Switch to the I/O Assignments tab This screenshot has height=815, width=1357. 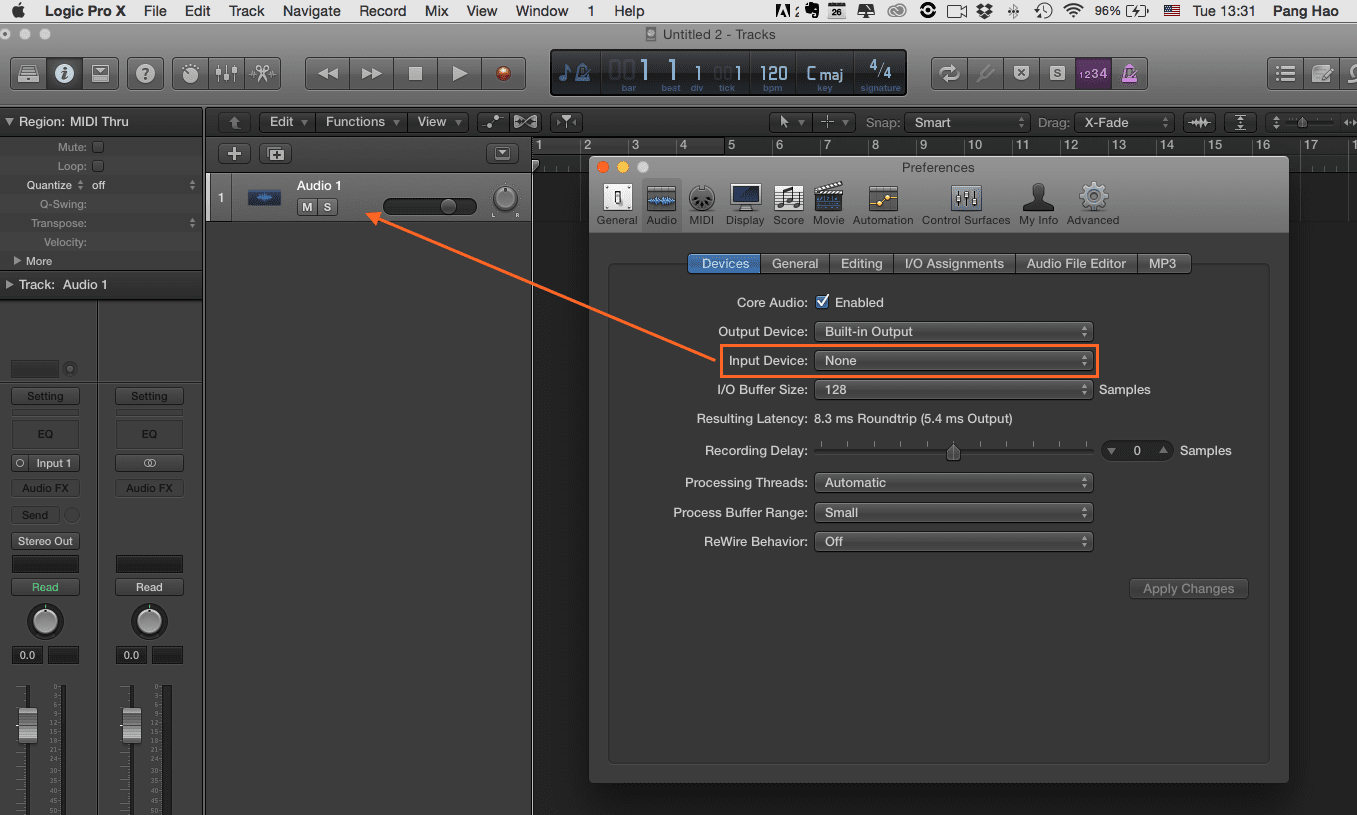pyautogui.click(x=954, y=263)
